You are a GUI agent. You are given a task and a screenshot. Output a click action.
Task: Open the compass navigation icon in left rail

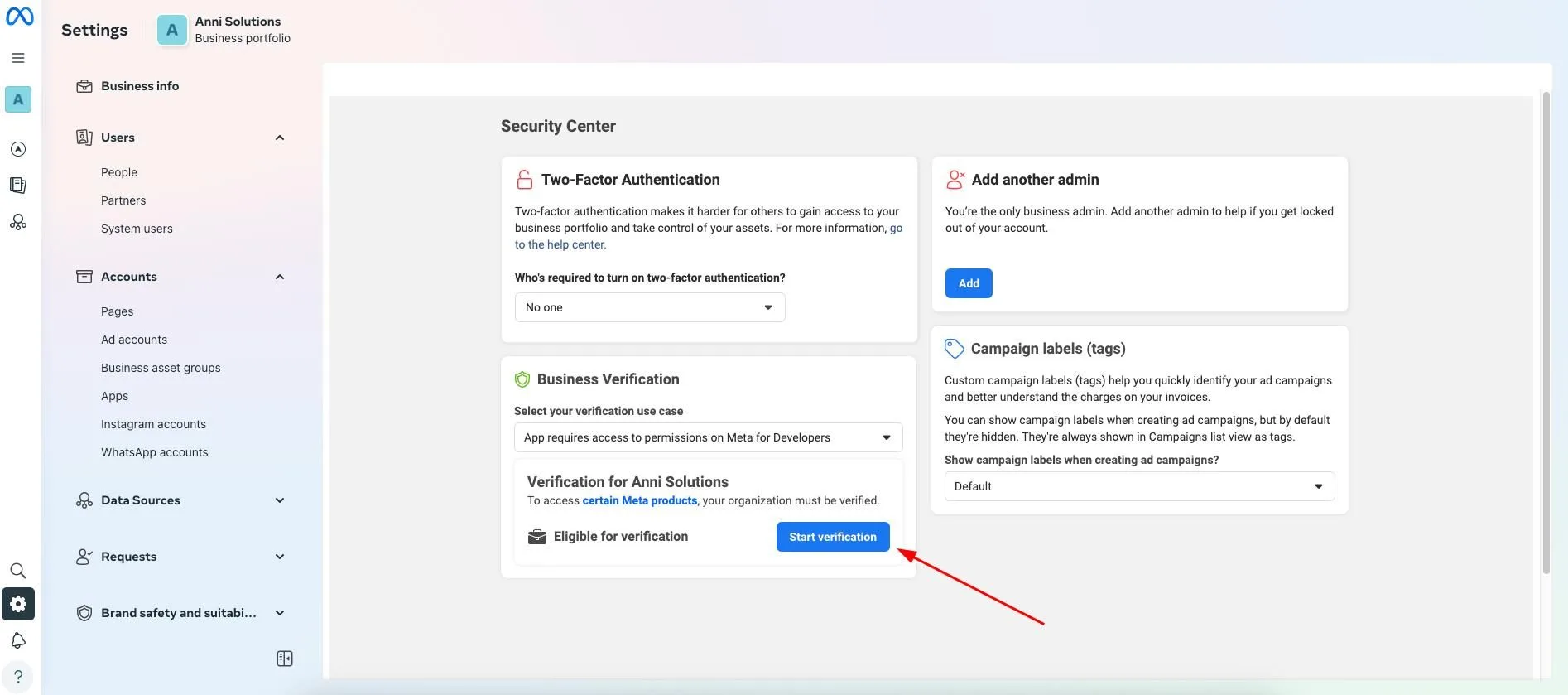[x=18, y=149]
